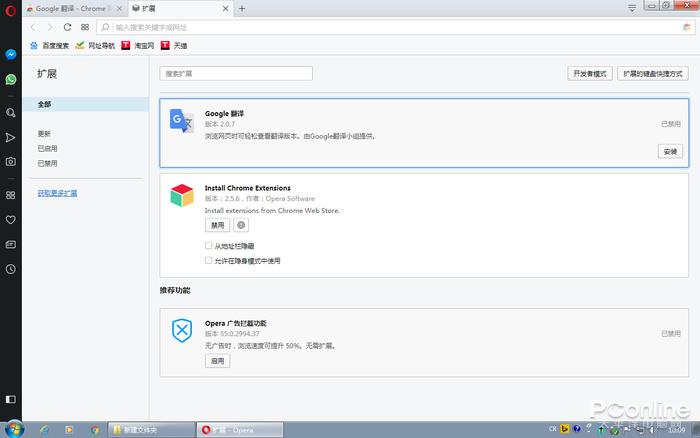Click the Opera ad blocker shield icon
The image size is (700, 438).
click(x=182, y=330)
